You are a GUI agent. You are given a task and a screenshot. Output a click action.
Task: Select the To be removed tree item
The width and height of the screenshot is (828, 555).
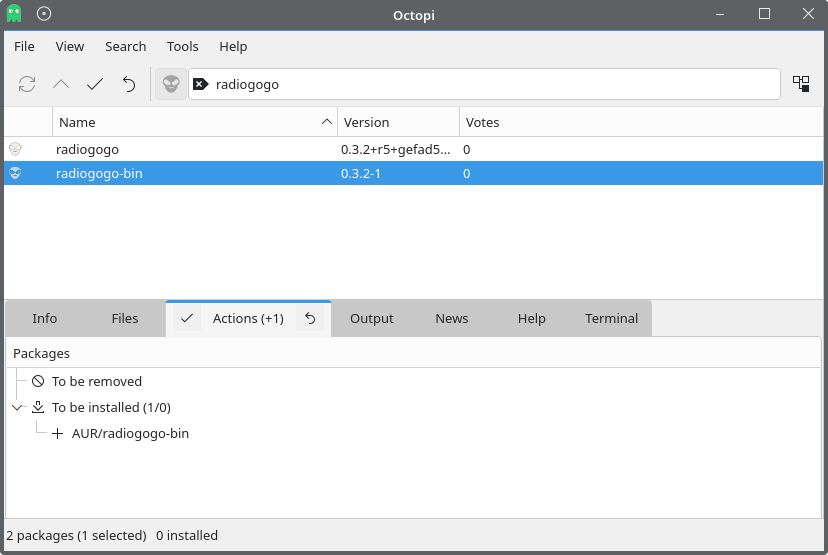click(97, 381)
